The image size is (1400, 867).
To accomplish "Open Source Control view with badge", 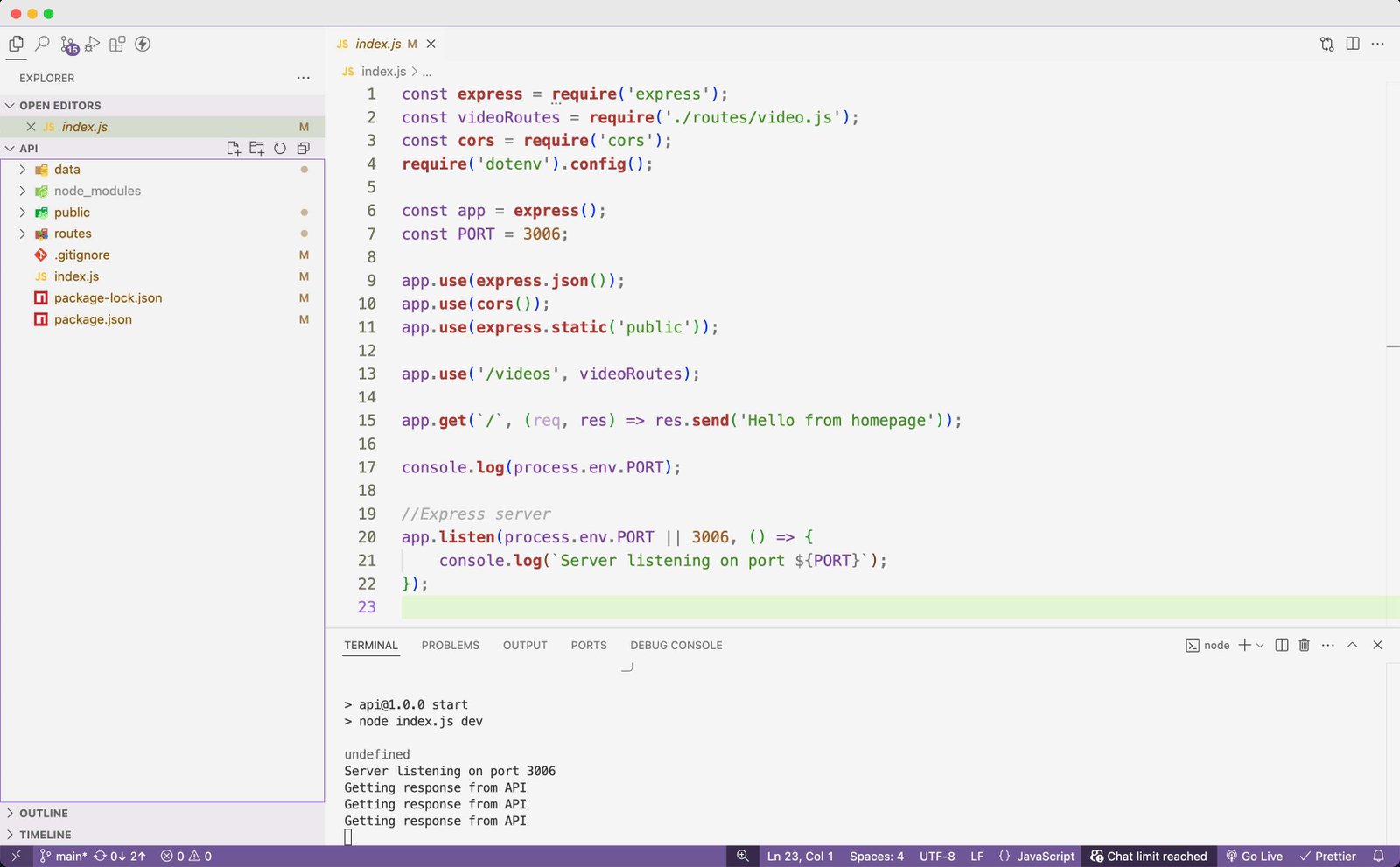I will 68,45.
